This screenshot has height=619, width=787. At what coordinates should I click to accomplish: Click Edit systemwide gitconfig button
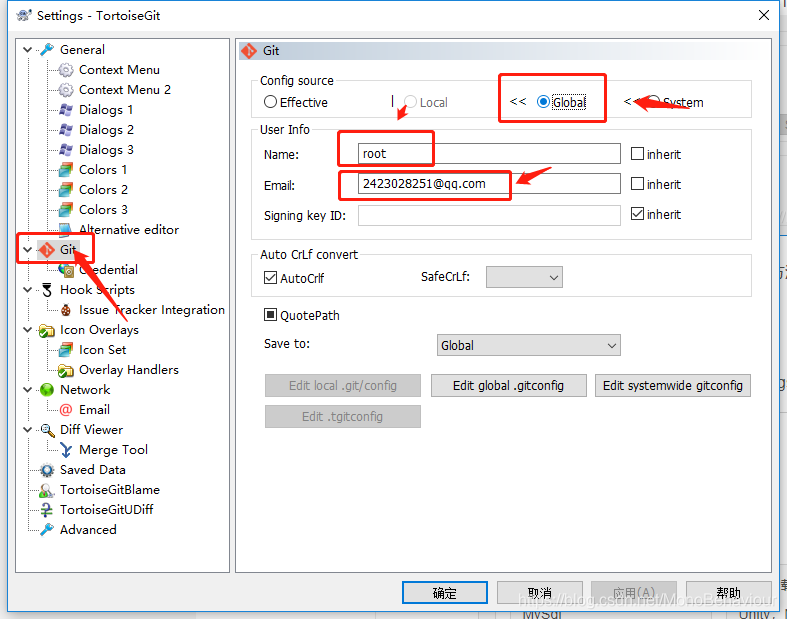[x=673, y=386]
